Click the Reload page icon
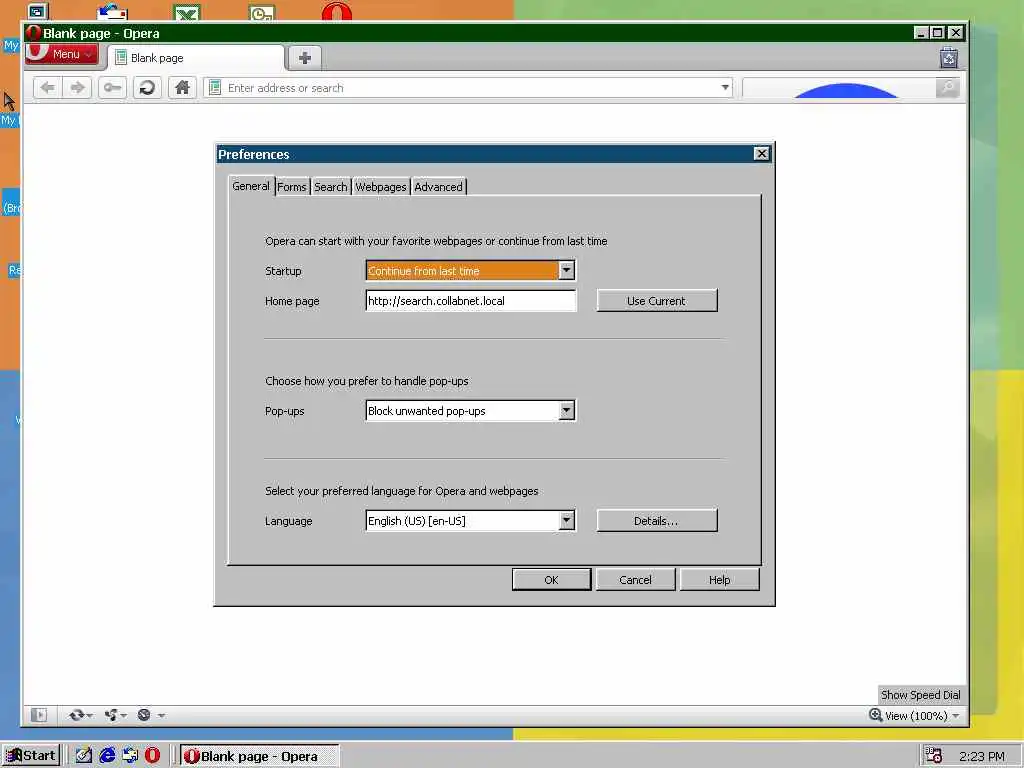Viewport: 1024px width, 768px height. (148, 88)
